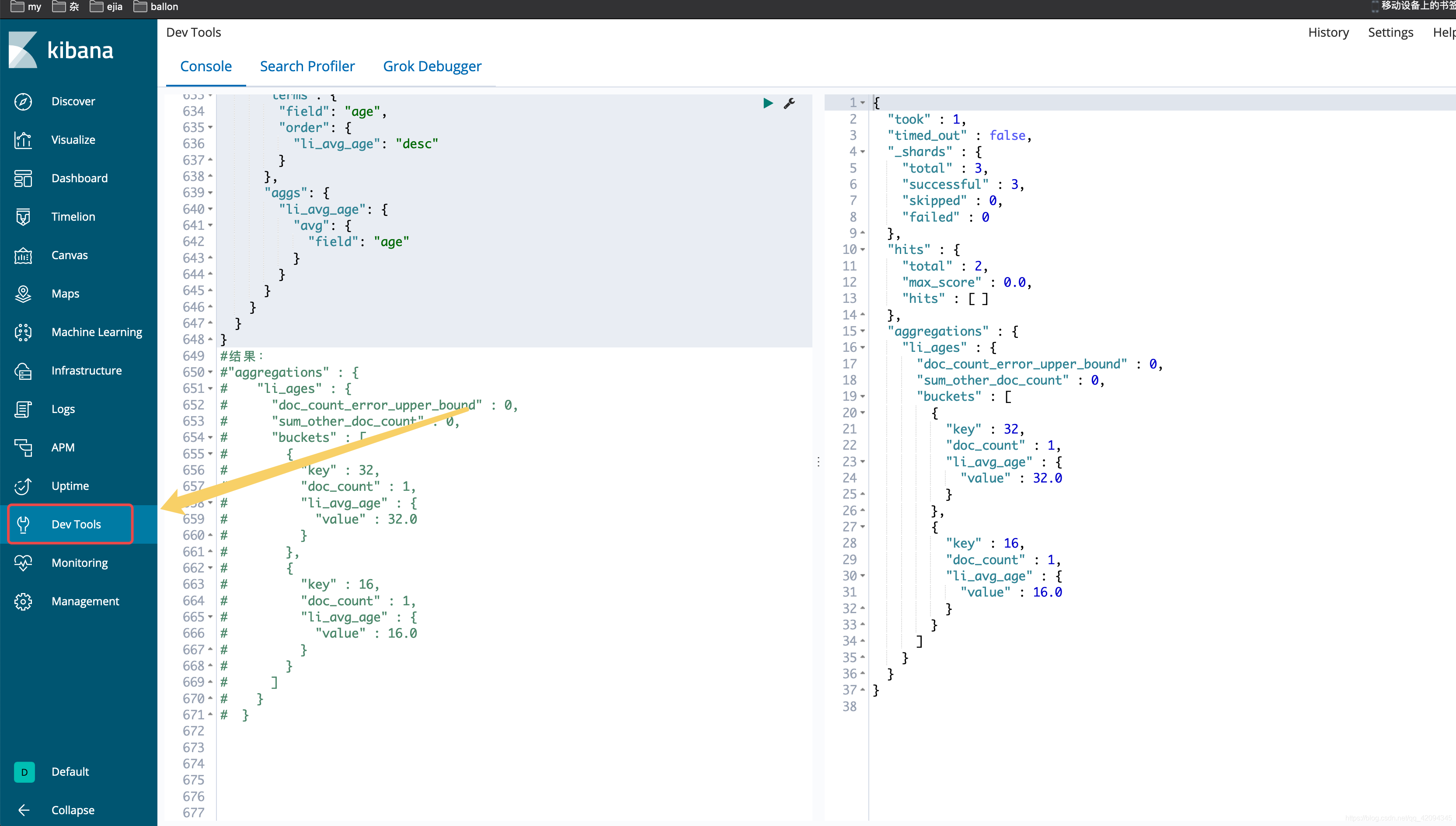1456x826 pixels.
Task: Open the Monitoring heartbeat icon
Action: click(23, 563)
